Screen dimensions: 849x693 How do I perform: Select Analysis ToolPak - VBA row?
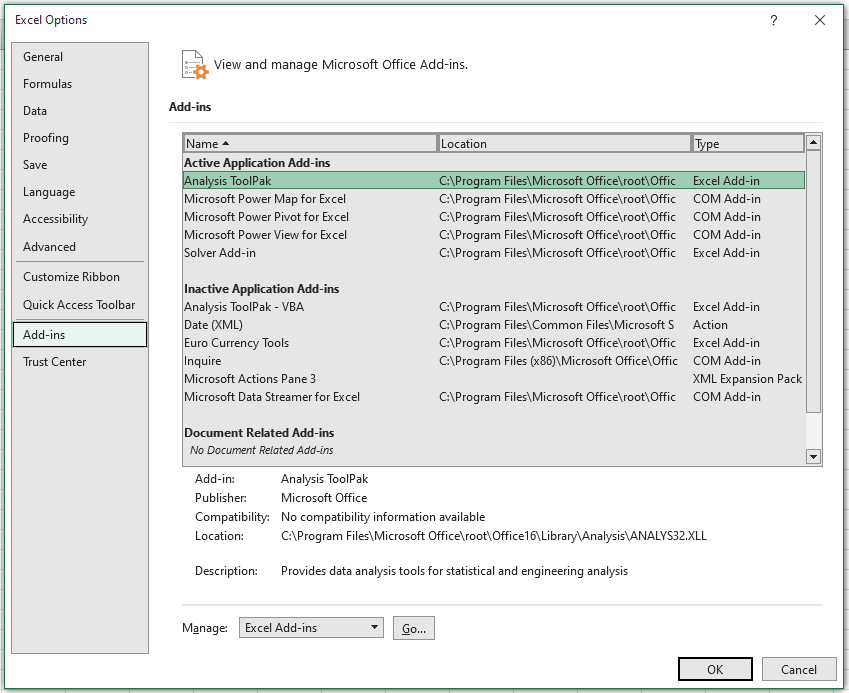[x=494, y=307]
